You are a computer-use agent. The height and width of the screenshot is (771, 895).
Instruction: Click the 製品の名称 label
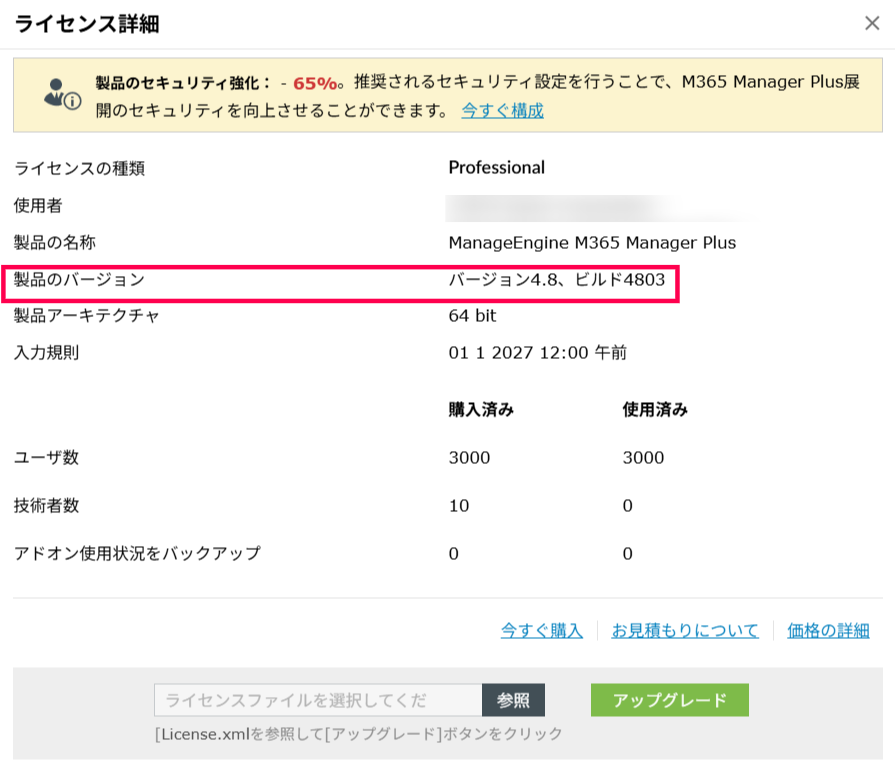click(x=55, y=243)
